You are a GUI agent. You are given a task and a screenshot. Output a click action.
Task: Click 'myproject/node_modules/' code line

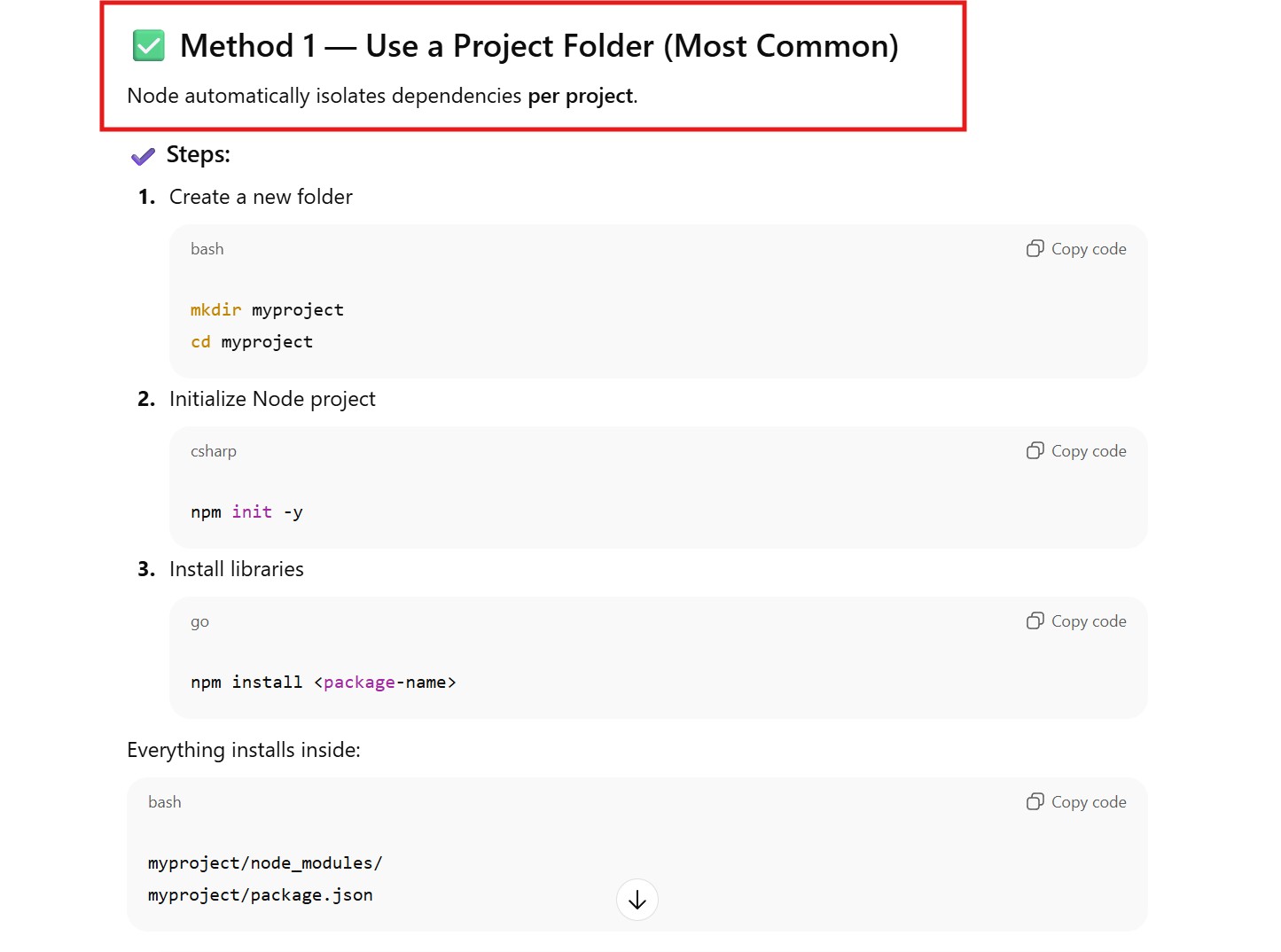[264, 863]
